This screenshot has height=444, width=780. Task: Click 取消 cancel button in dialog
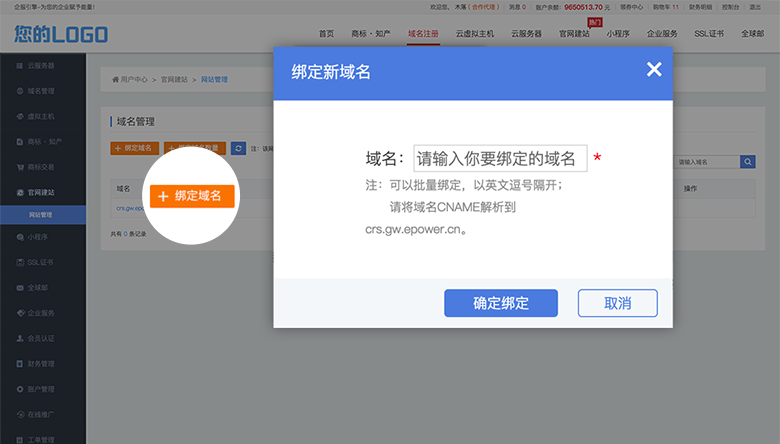tap(617, 303)
